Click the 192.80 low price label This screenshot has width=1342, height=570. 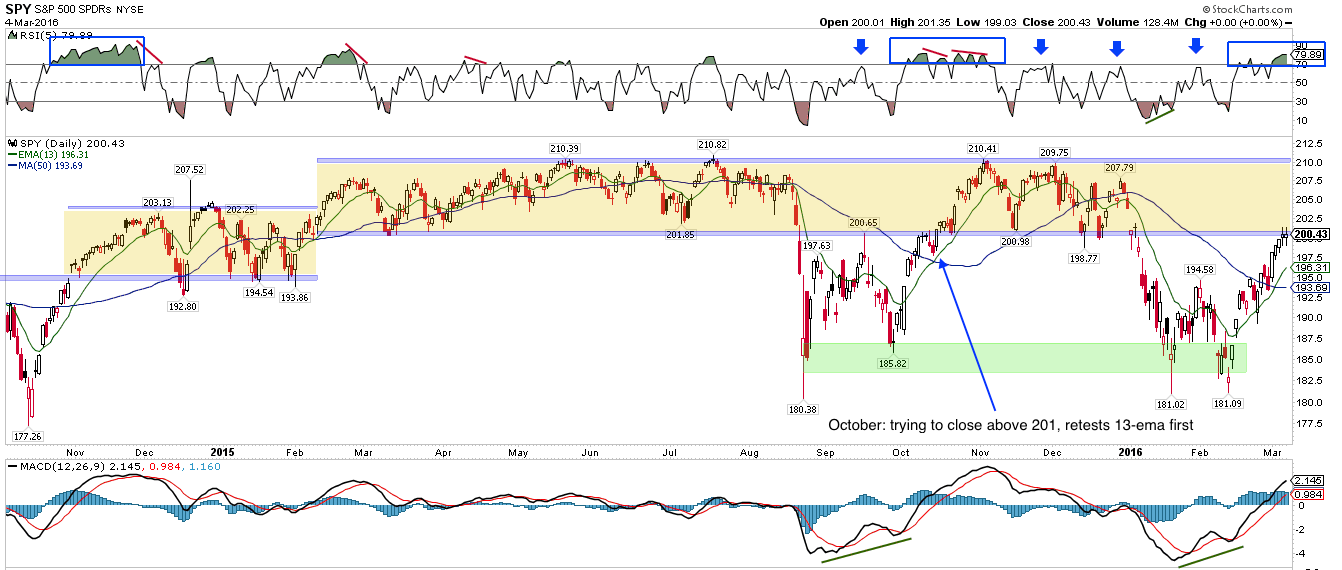tap(181, 308)
